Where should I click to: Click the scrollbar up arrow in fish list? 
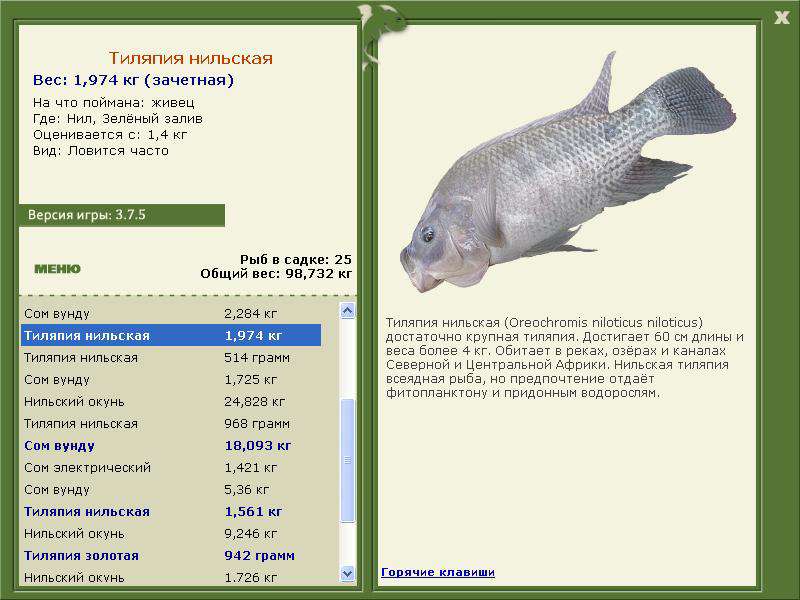pyautogui.click(x=347, y=311)
